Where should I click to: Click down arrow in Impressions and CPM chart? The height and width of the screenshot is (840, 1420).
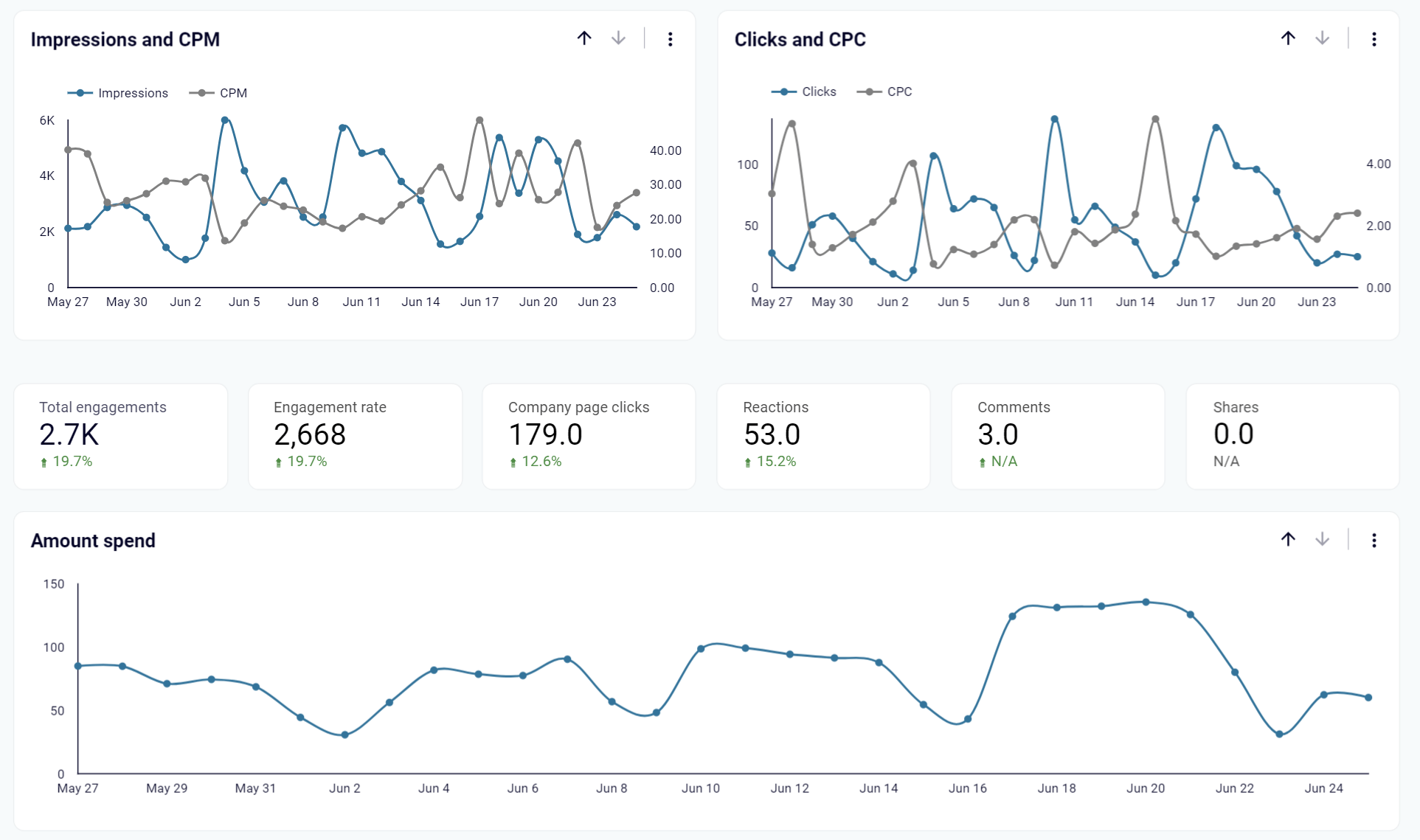tap(618, 38)
